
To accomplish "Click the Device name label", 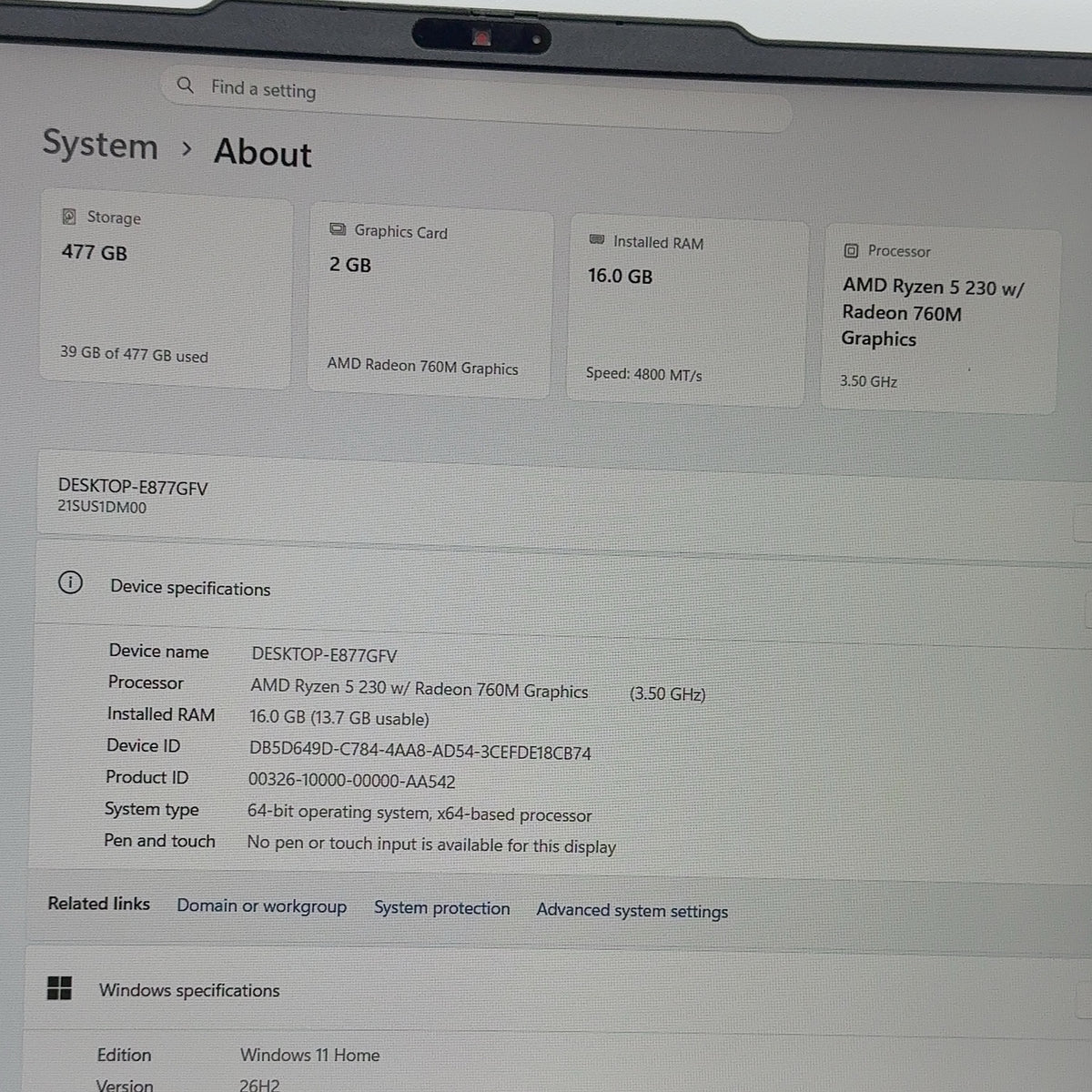I will click(x=158, y=652).
